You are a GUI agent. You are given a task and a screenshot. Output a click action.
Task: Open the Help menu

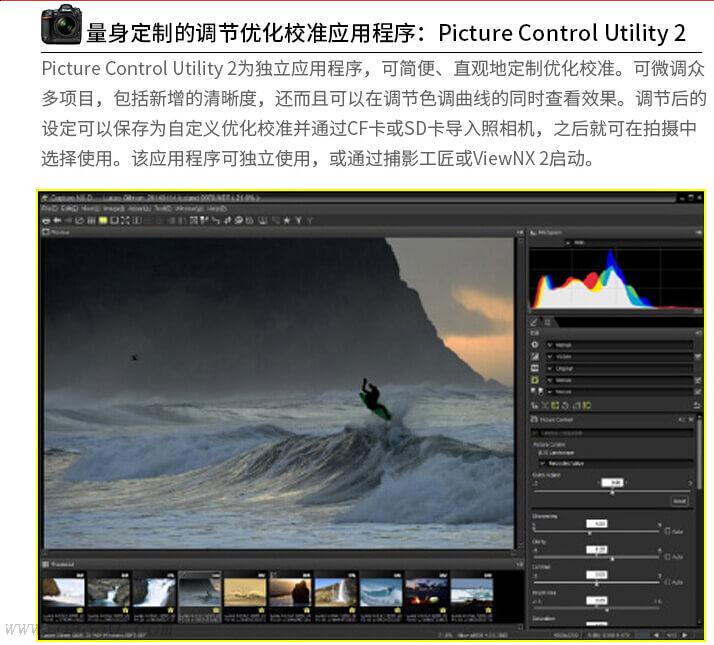click(217, 209)
